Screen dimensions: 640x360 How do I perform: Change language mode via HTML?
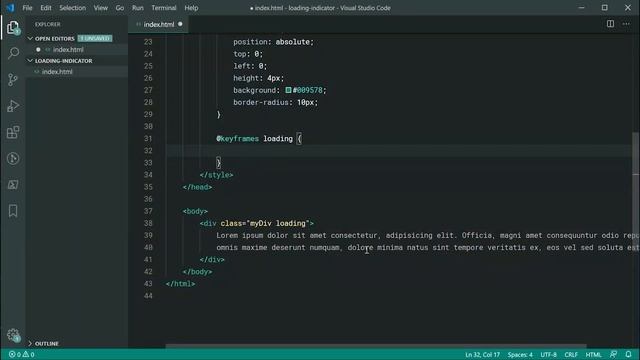coord(593,354)
